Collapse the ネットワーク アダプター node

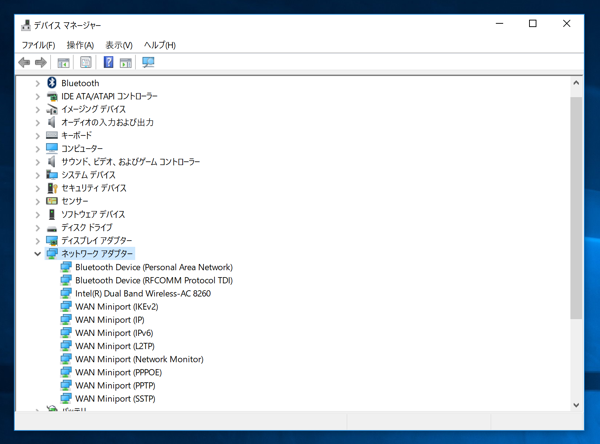[38, 253]
